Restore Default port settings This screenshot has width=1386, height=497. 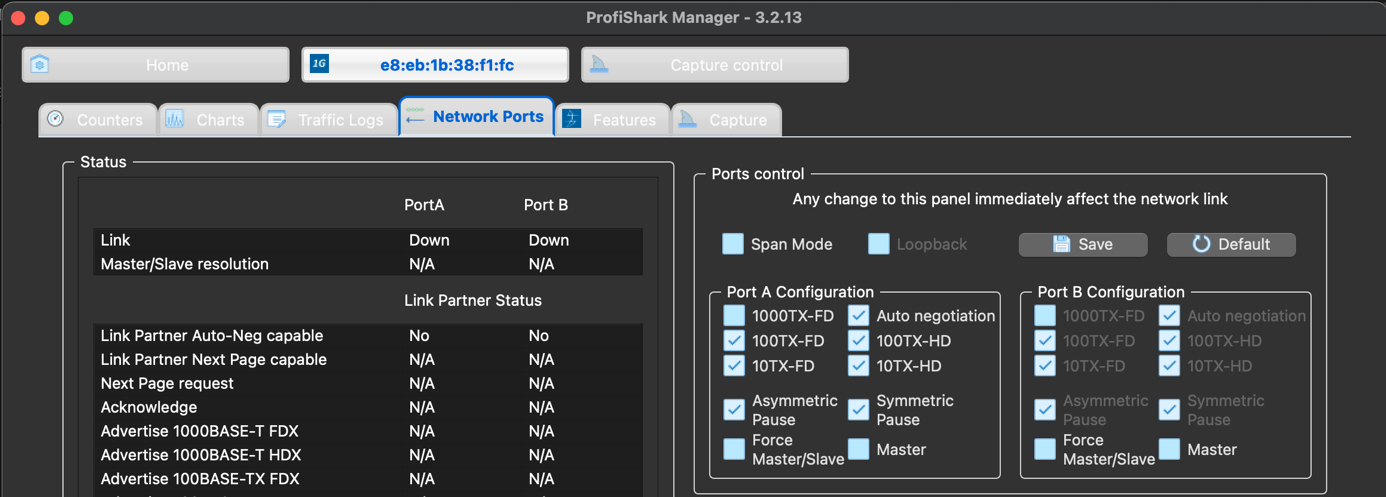(1231, 244)
